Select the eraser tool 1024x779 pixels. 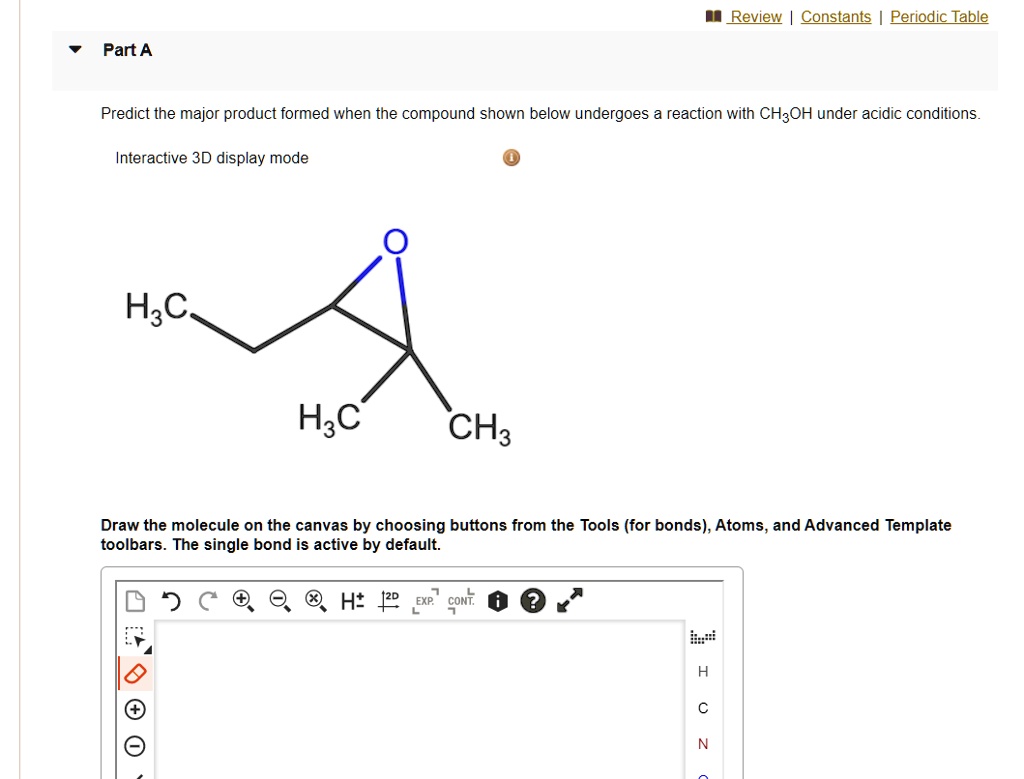click(x=132, y=673)
